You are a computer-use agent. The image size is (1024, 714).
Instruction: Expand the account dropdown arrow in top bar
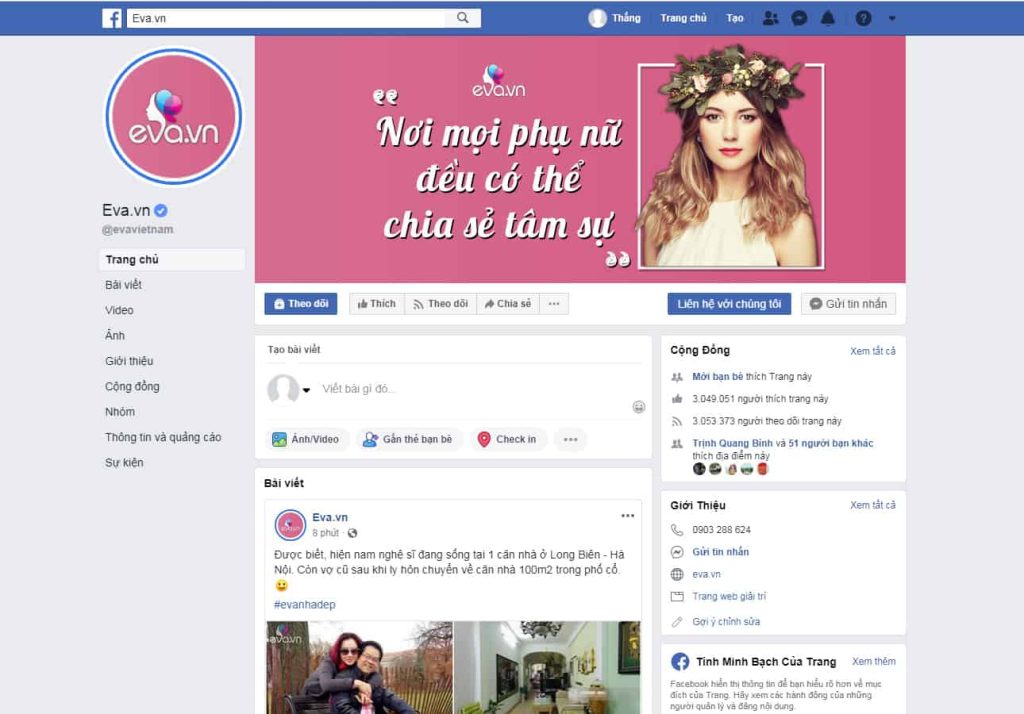coord(892,18)
